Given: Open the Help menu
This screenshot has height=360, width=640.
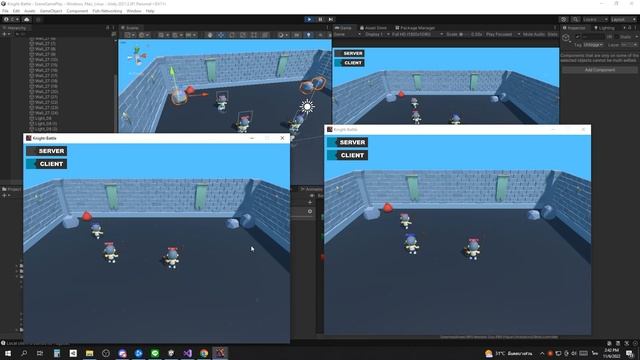Looking at the screenshot, I should coord(150,11).
